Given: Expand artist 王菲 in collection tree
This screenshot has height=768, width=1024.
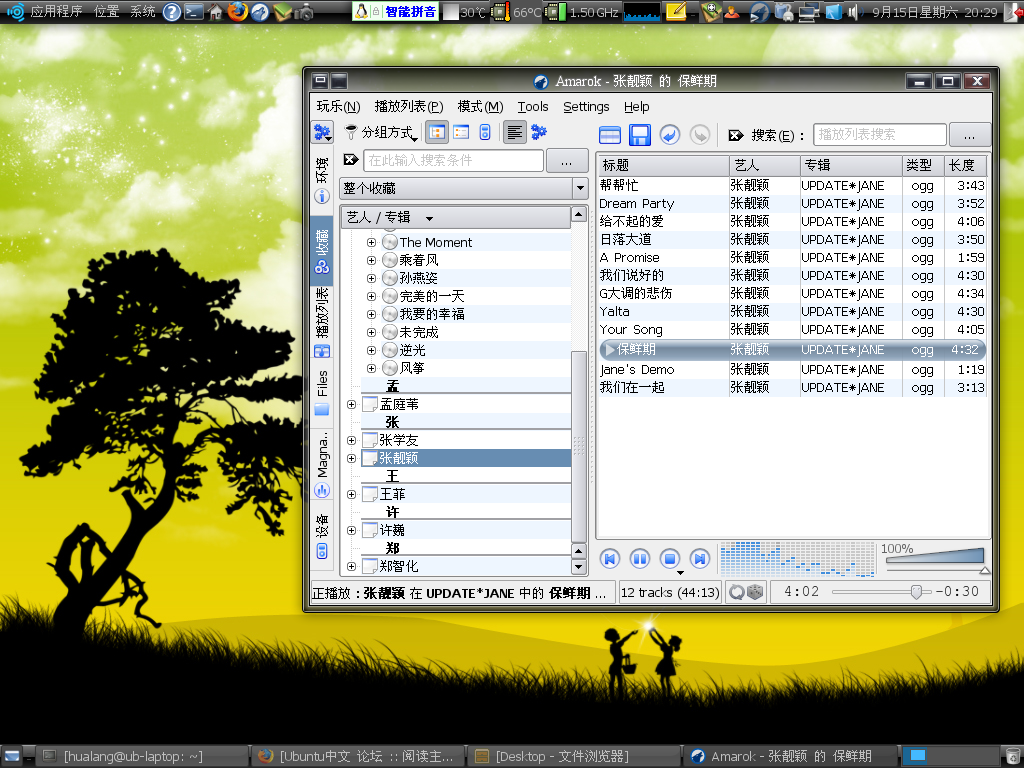Looking at the screenshot, I should (x=351, y=494).
